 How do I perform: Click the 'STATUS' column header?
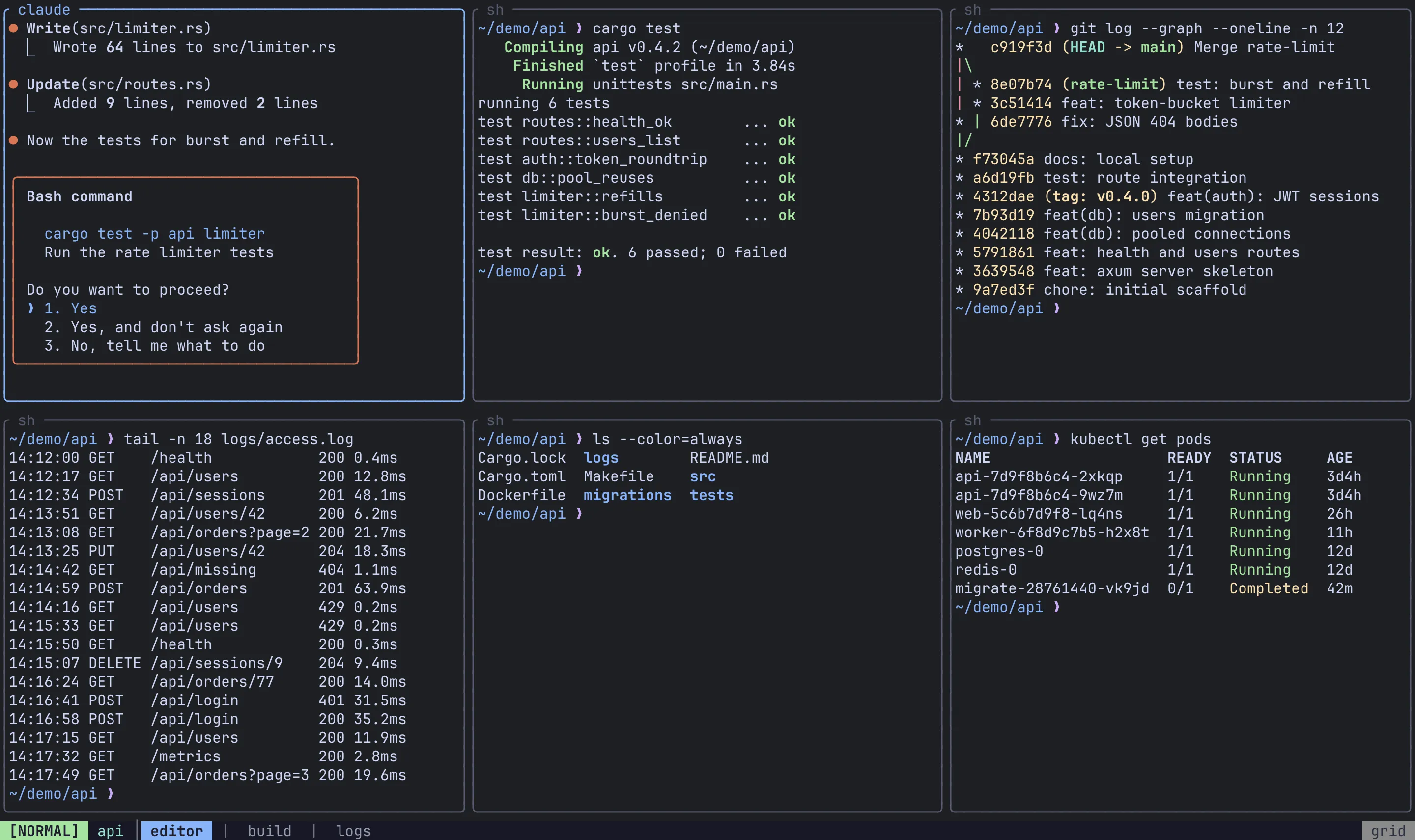(x=1255, y=458)
